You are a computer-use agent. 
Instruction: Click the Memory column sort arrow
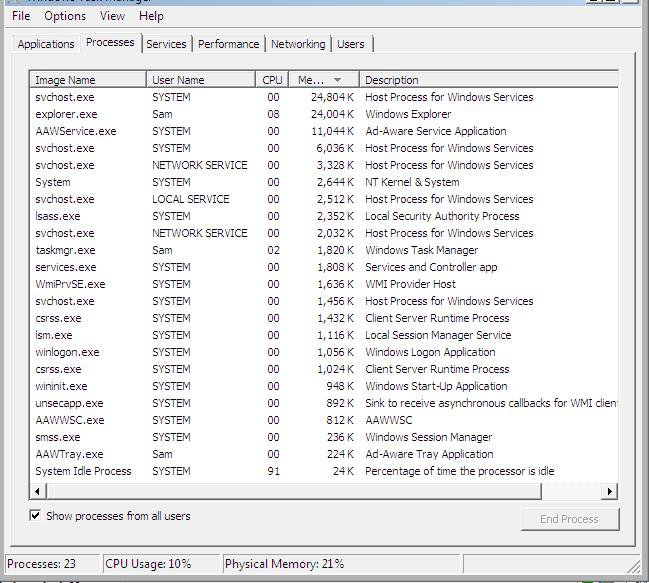pos(337,79)
